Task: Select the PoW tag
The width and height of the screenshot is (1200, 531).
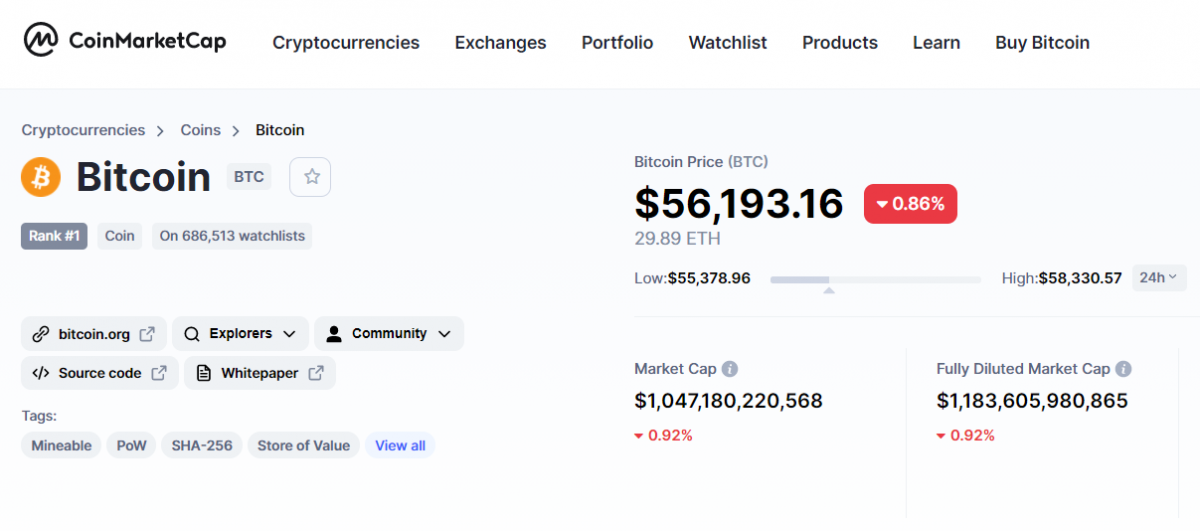Action: point(132,446)
